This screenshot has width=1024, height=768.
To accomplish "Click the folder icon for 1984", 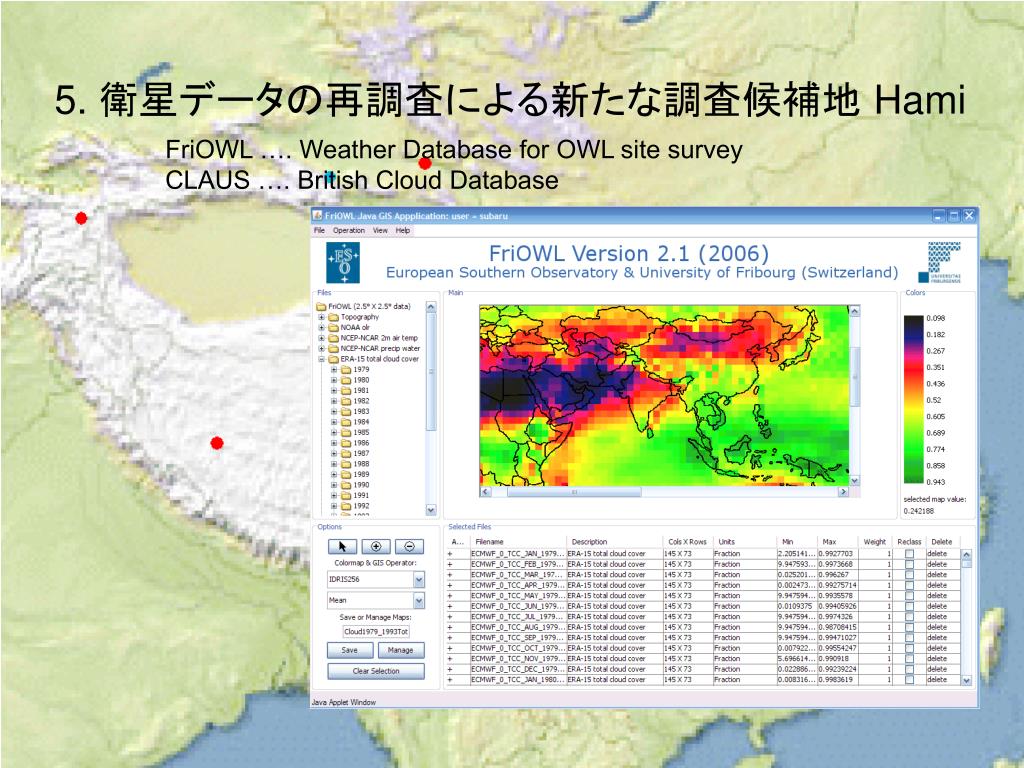I will click(x=346, y=422).
